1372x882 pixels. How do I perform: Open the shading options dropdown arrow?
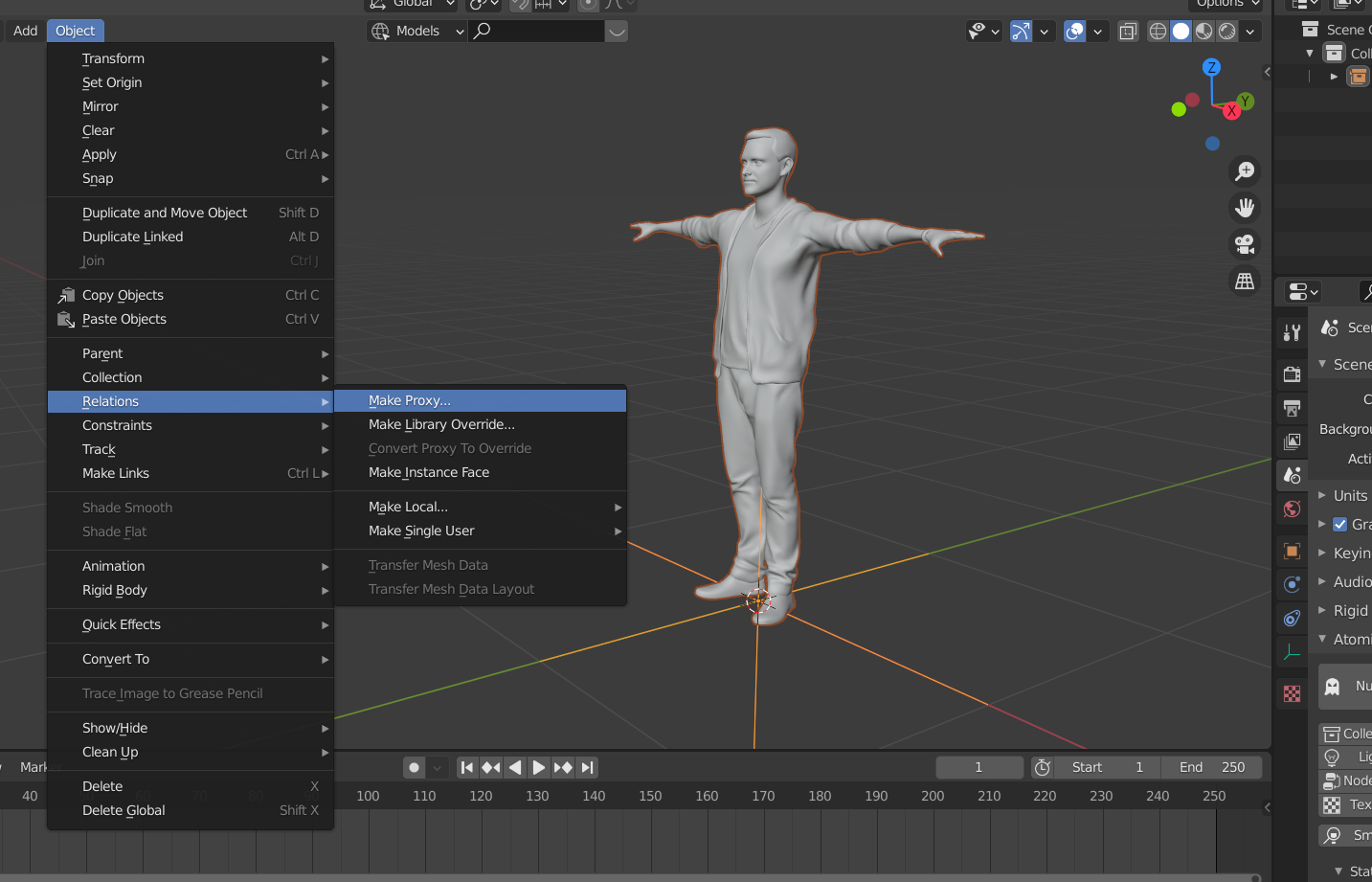click(x=1249, y=32)
